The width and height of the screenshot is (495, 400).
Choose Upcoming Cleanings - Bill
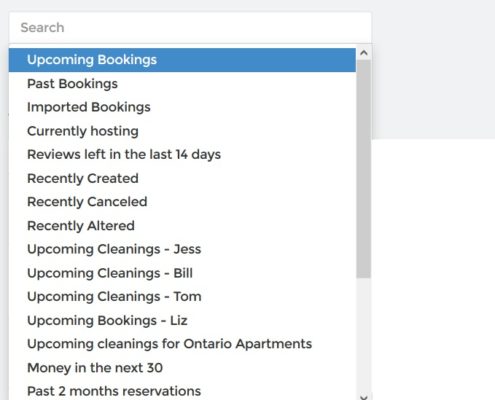[x=182, y=273]
